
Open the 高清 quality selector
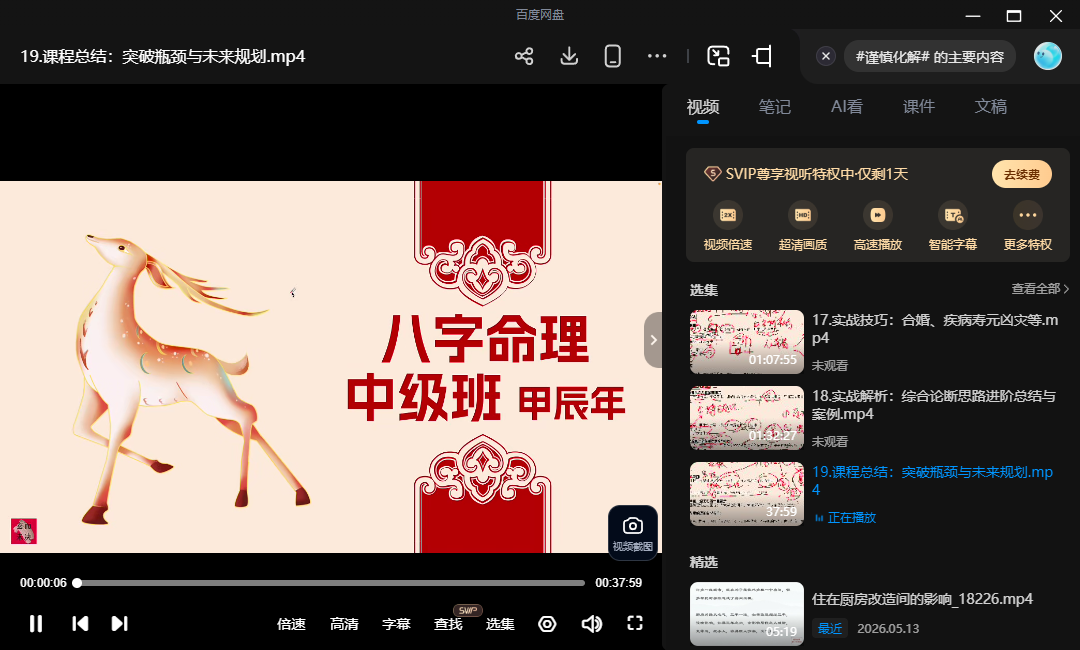pos(344,624)
